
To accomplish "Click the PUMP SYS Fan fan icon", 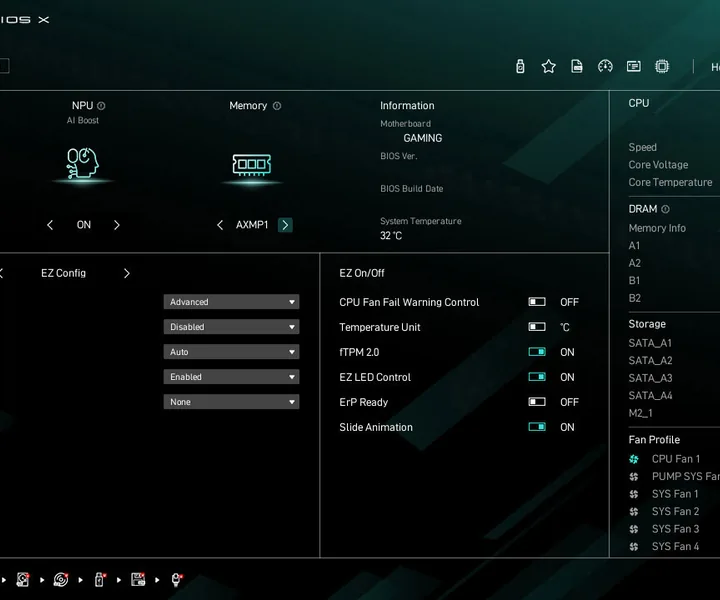I will pos(634,477).
